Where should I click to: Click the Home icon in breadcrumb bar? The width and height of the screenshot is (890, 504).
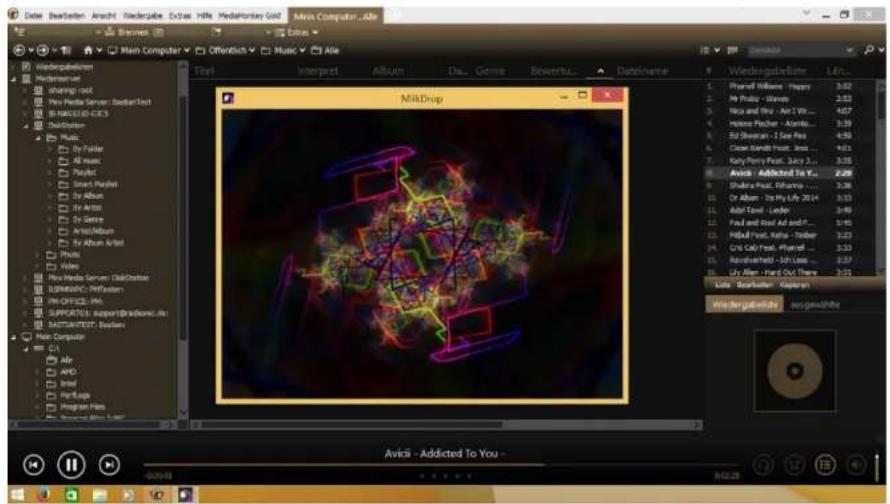[88, 51]
